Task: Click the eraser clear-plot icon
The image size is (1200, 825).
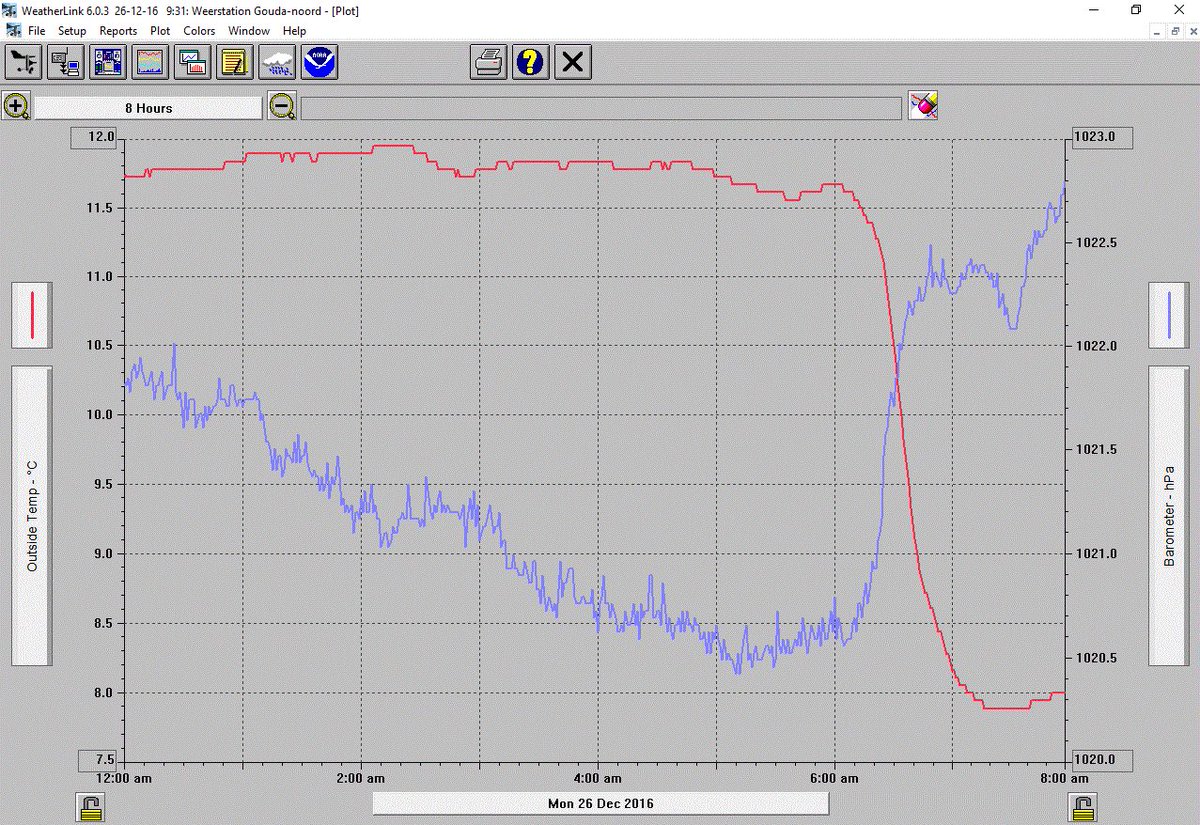Action: point(923,105)
